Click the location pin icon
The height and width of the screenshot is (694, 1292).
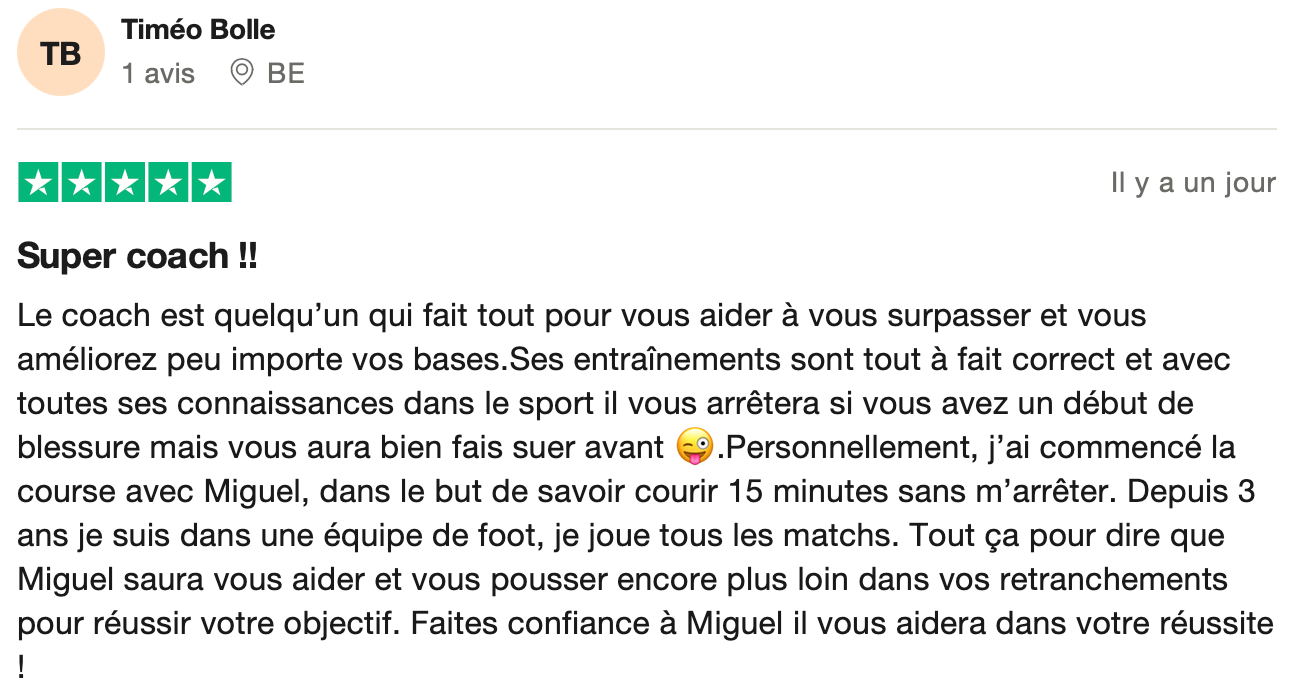pyautogui.click(x=241, y=73)
